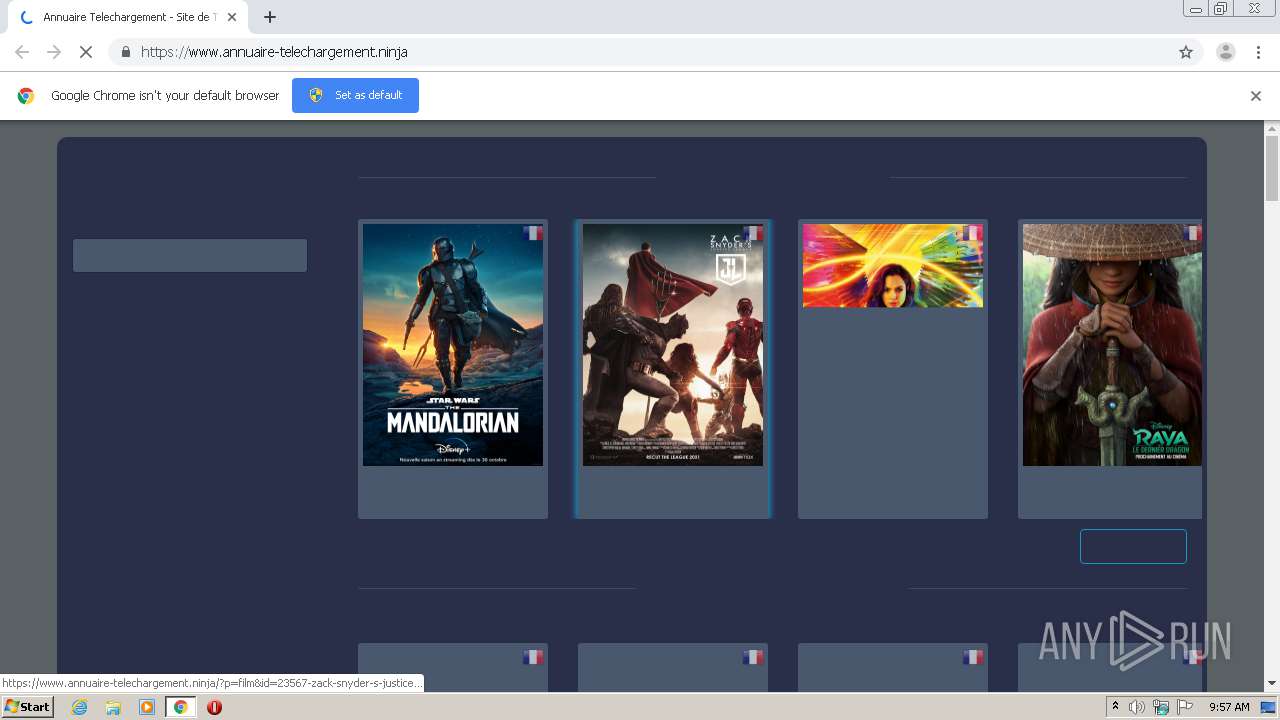Open the Wonder Woman 1984 poster

pyautogui.click(x=893, y=265)
